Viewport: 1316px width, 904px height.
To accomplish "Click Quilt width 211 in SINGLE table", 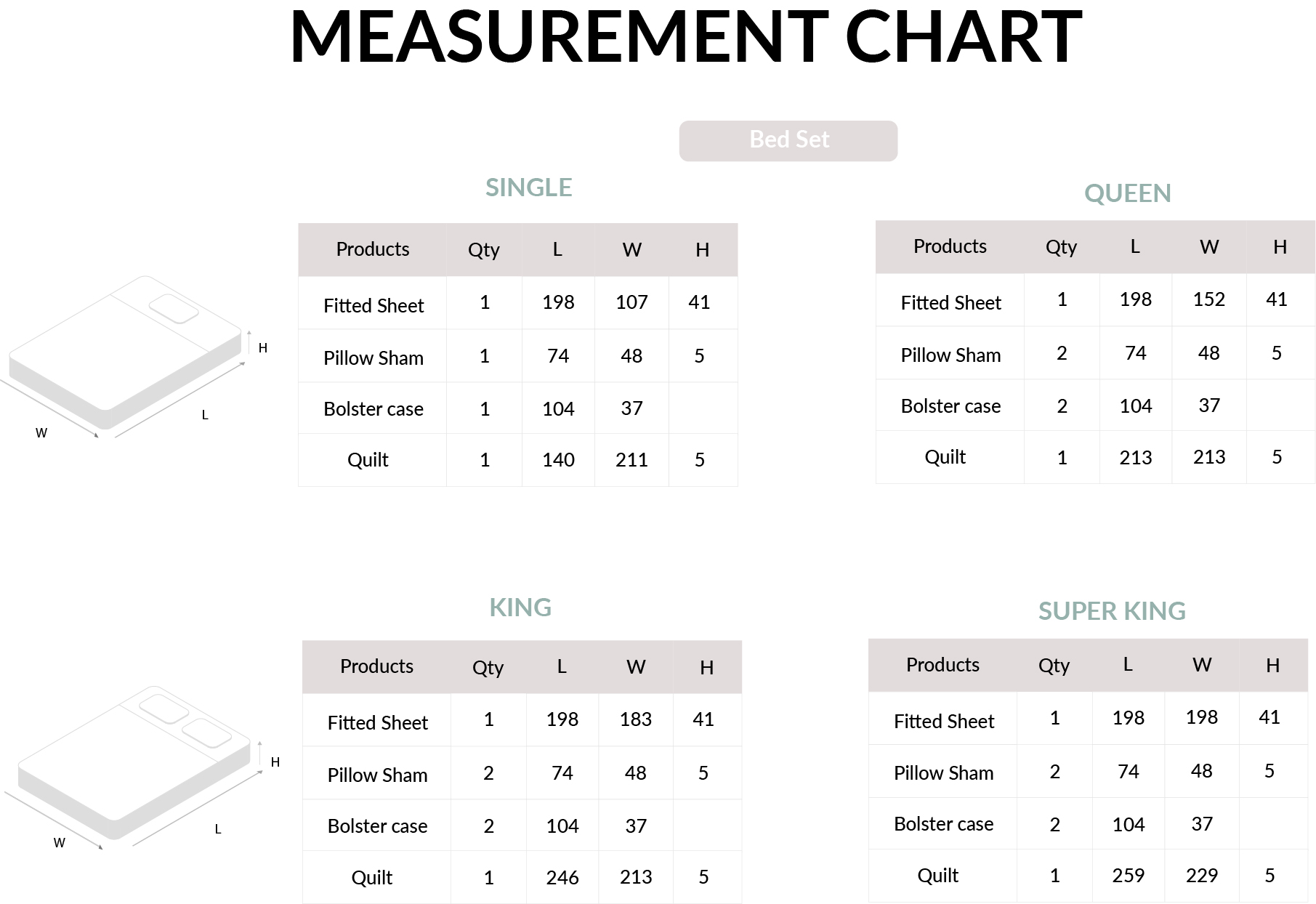I will [631, 460].
